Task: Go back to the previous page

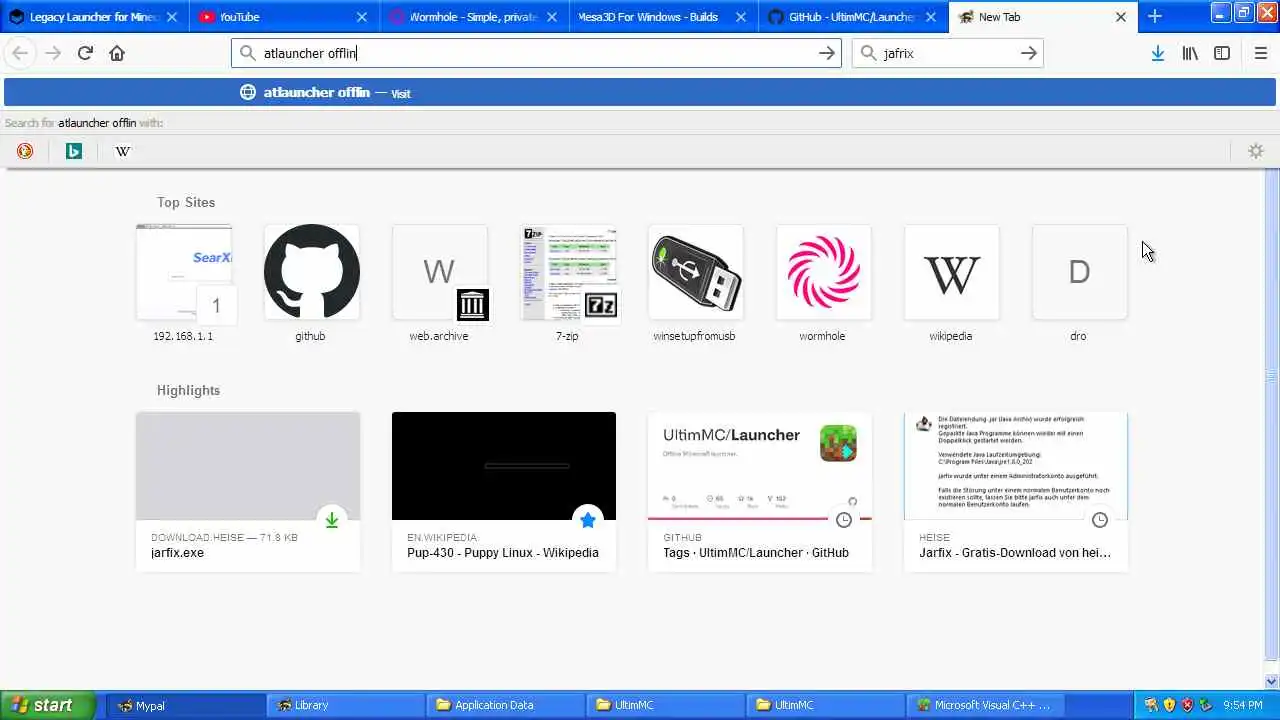Action: pyautogui.click(x=20, y=53)
